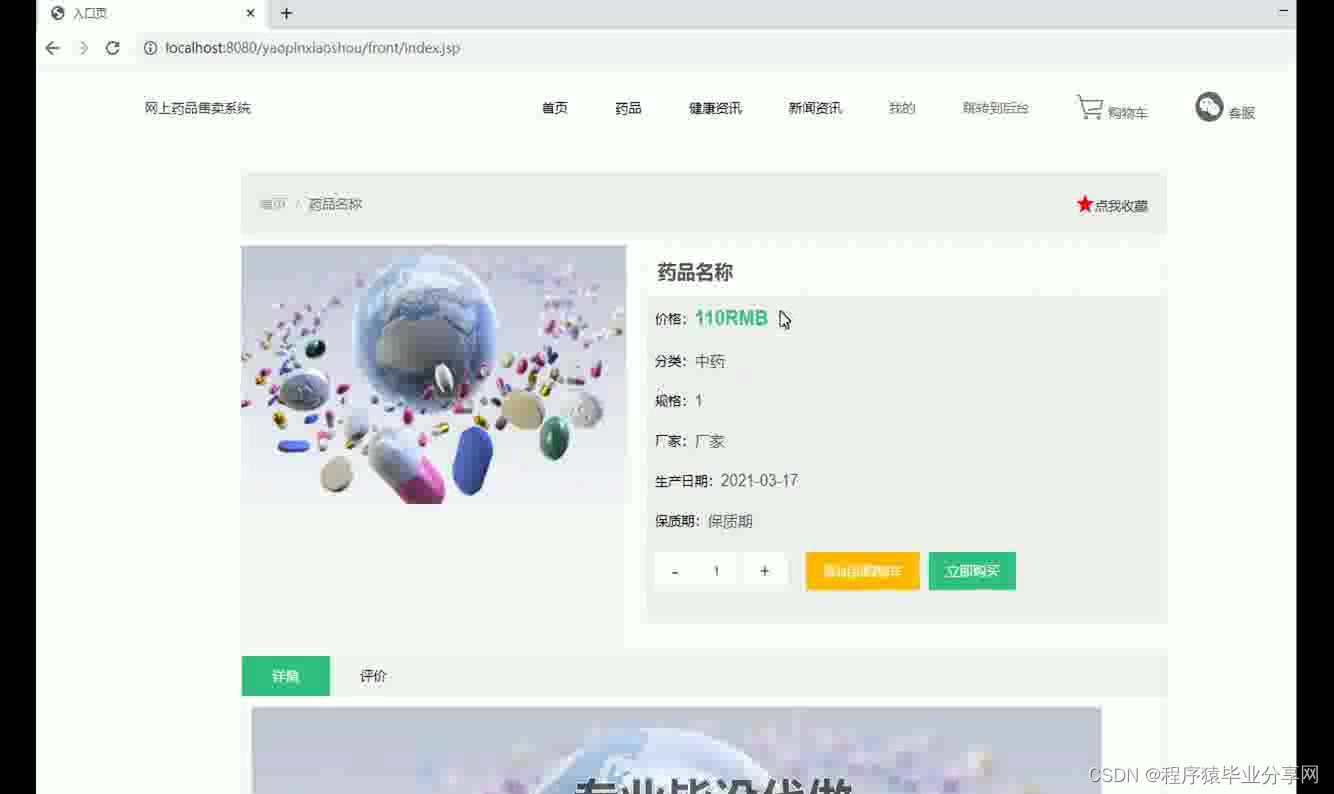Switch to the 详情 tab
Screen dimensions: 1334x794
tap(286, 676)
